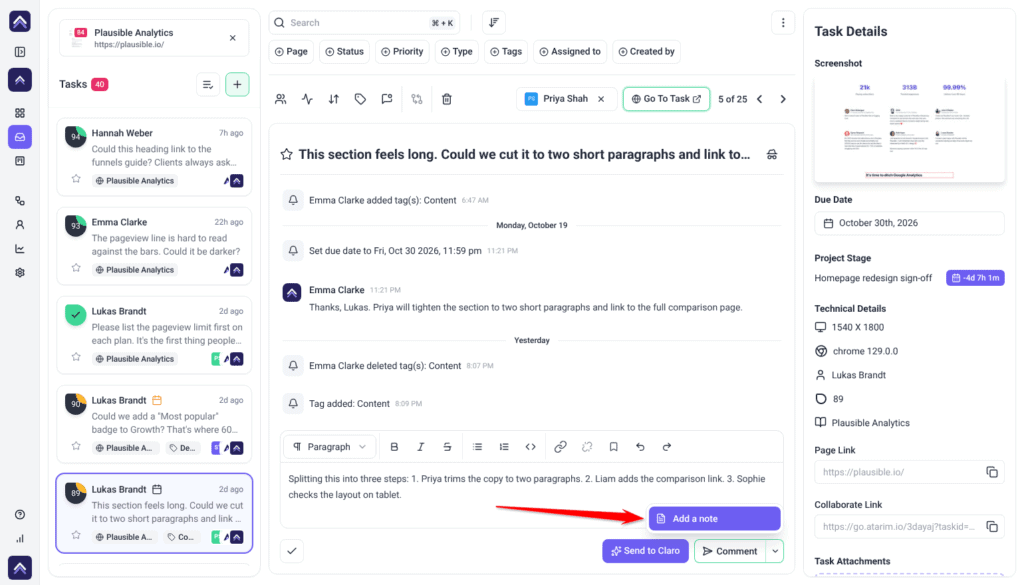Add a Type filter
Viewport: 1024px width, 585px height.
(456, 52)
